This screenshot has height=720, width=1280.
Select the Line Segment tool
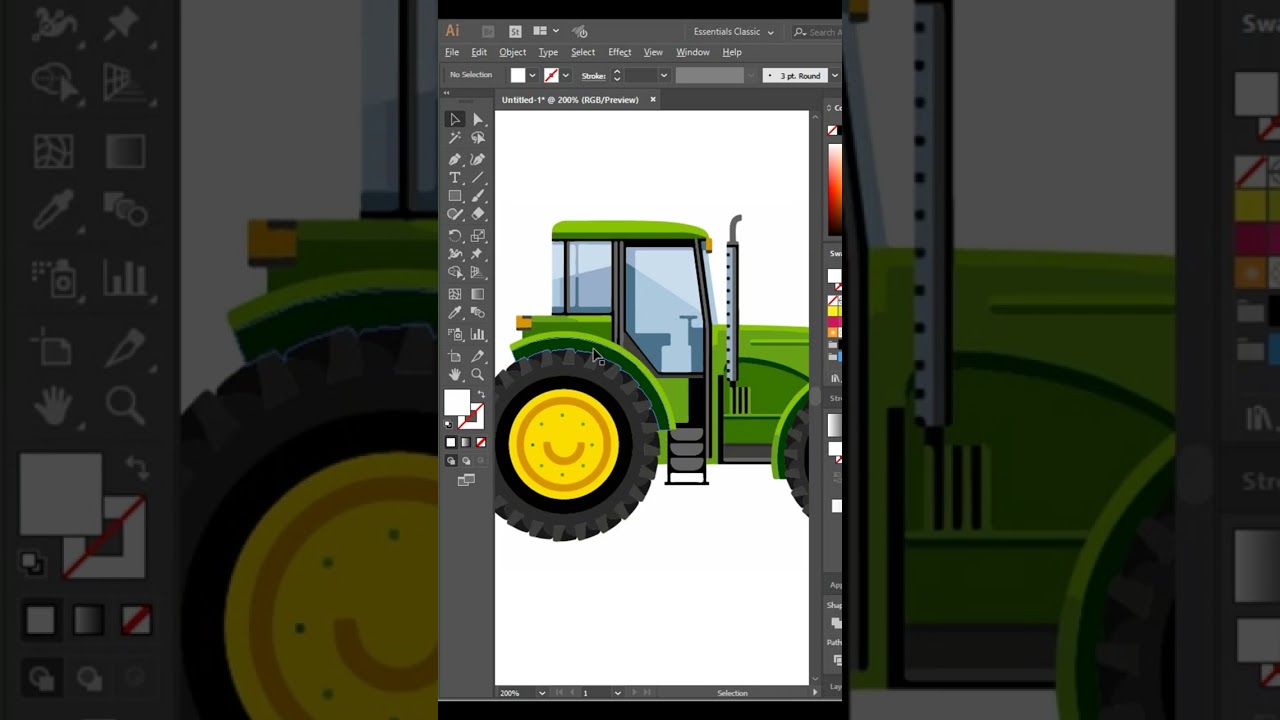pyautogui.click(x=478, y=178)
